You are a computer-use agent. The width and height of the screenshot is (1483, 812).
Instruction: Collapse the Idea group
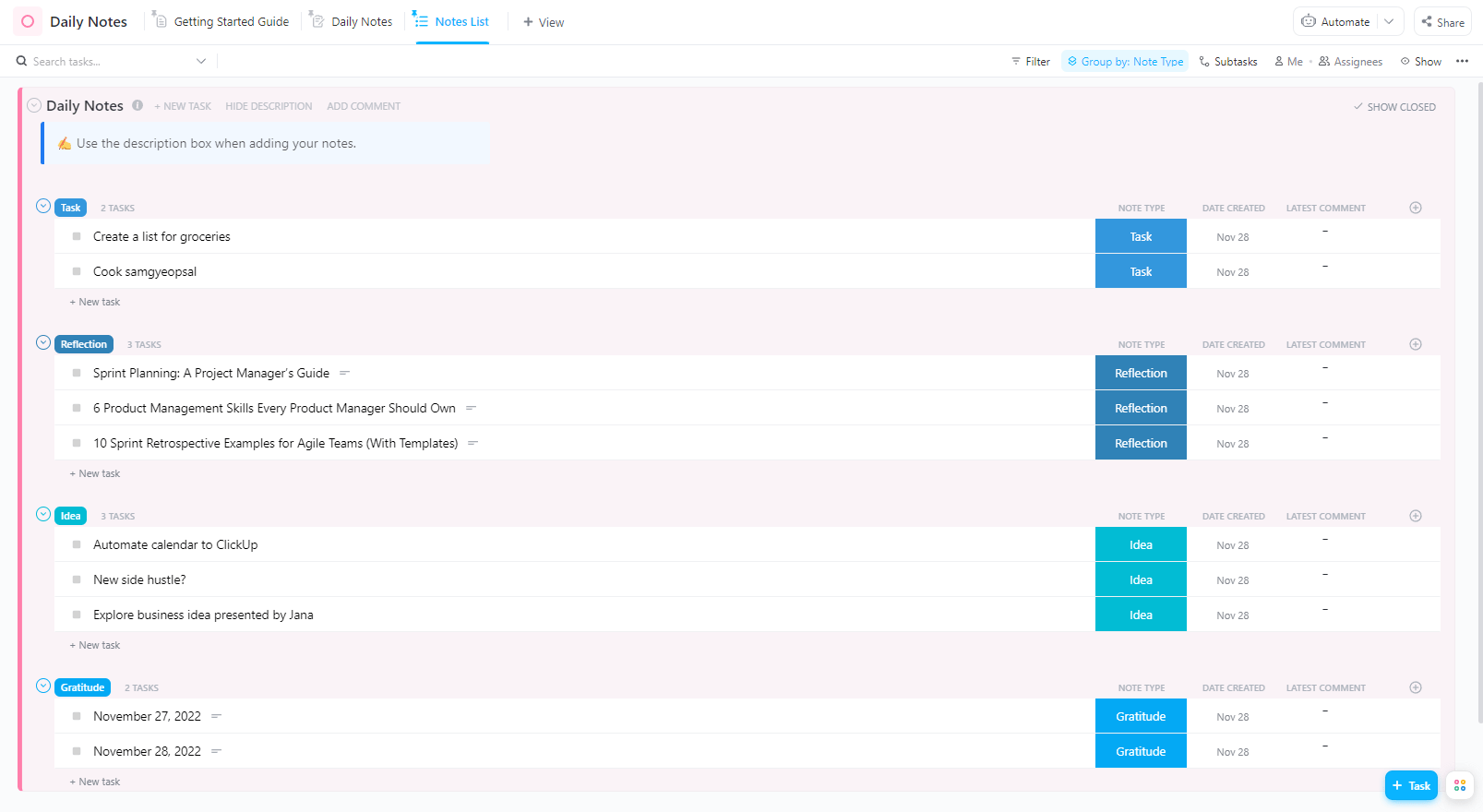(x=43, y=514)
